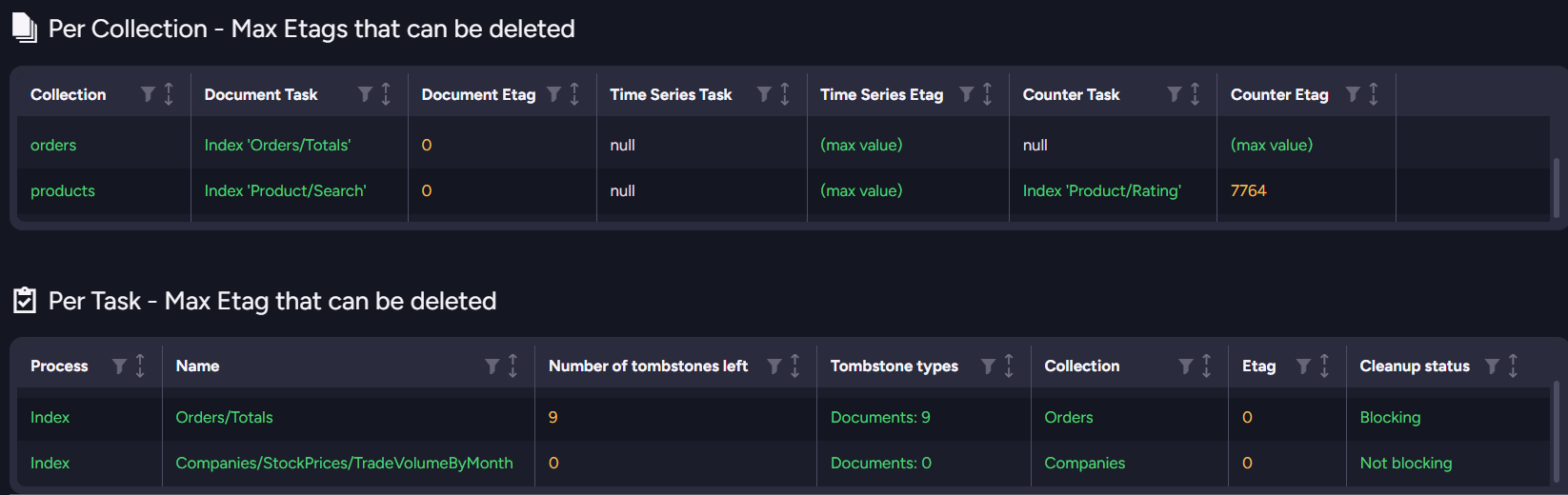The height and width of the screenshot is (495, 1568).
Task: Filter the Document Task column
Action: tap(365, 94)
